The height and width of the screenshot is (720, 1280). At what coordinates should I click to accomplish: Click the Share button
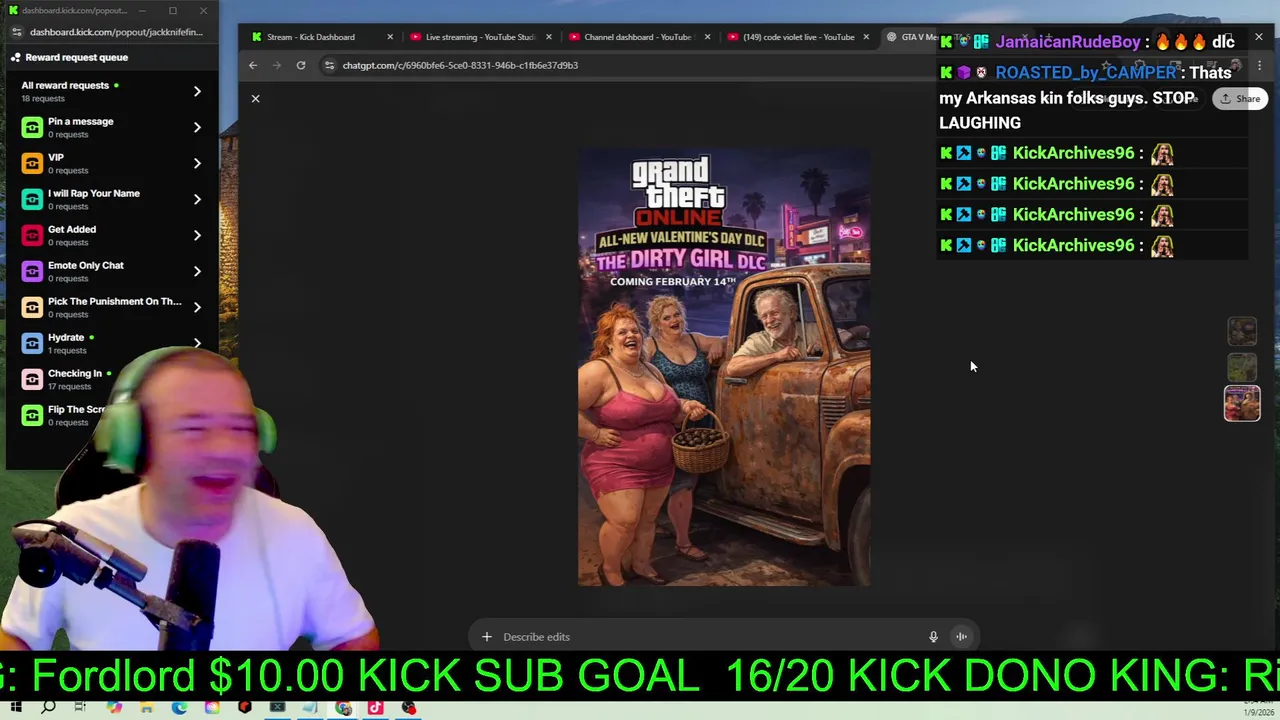(1240, 99)
